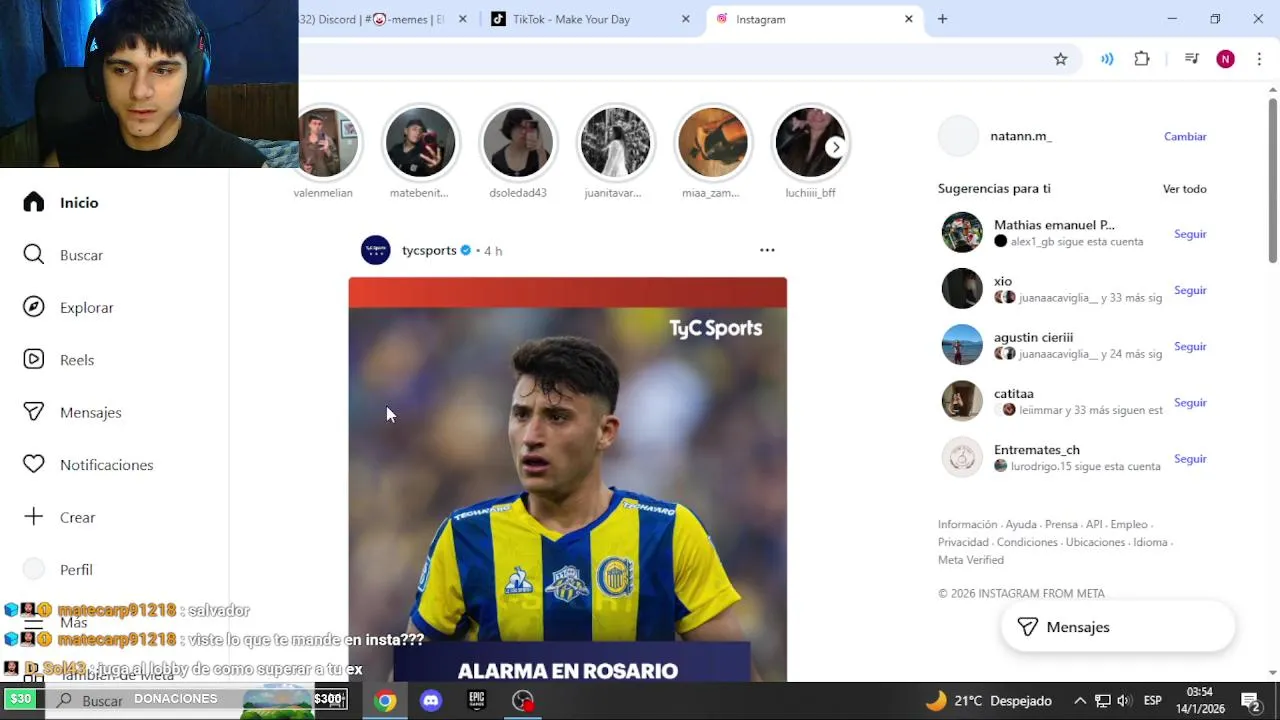This screenshot has height=720, width=1280.
Task: Click Cambiar to switch accounts
Action: pyautogui.click(x=1185, y=136)
